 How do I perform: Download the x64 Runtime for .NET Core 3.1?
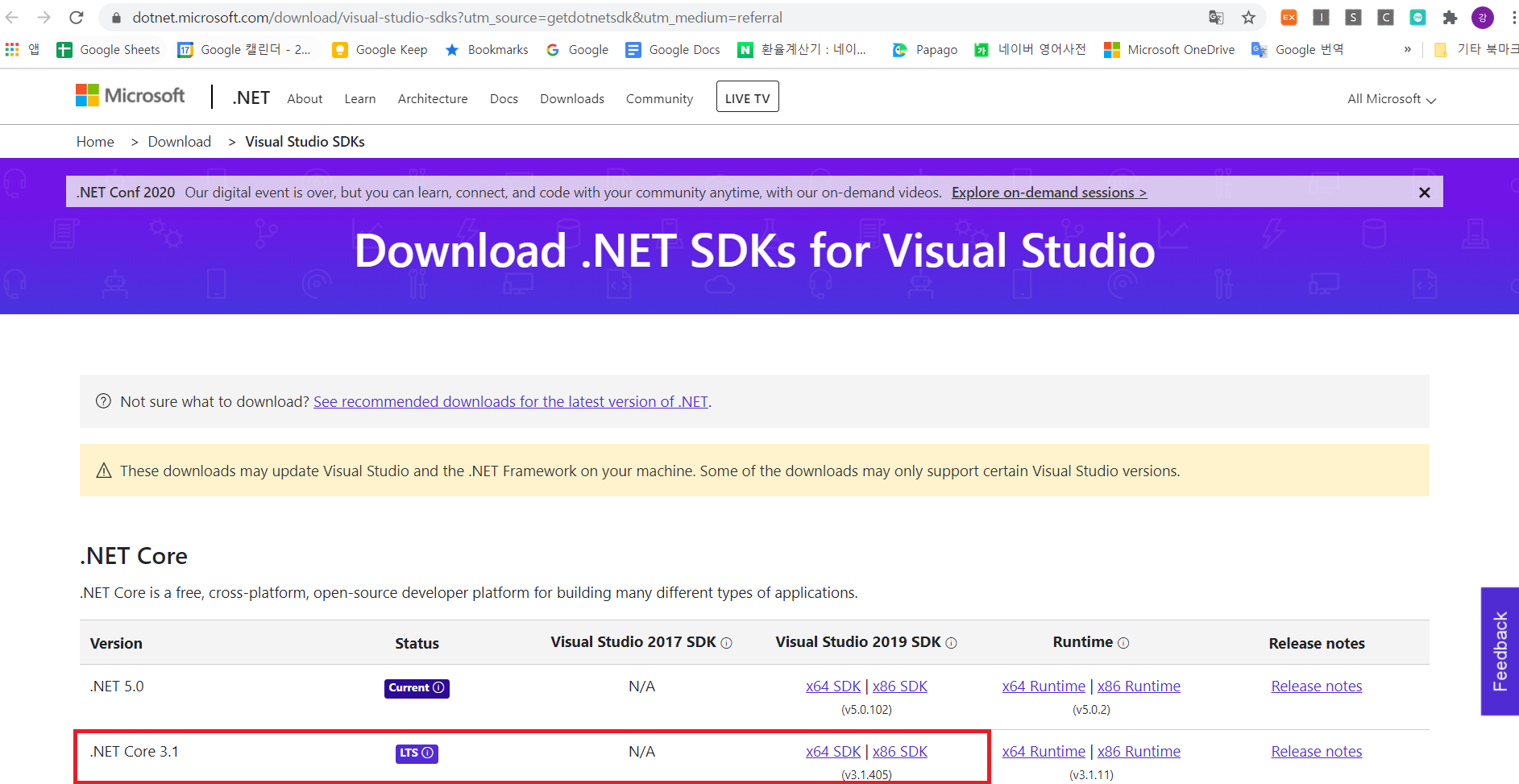pyautogui.click(x=1044, y=752)
